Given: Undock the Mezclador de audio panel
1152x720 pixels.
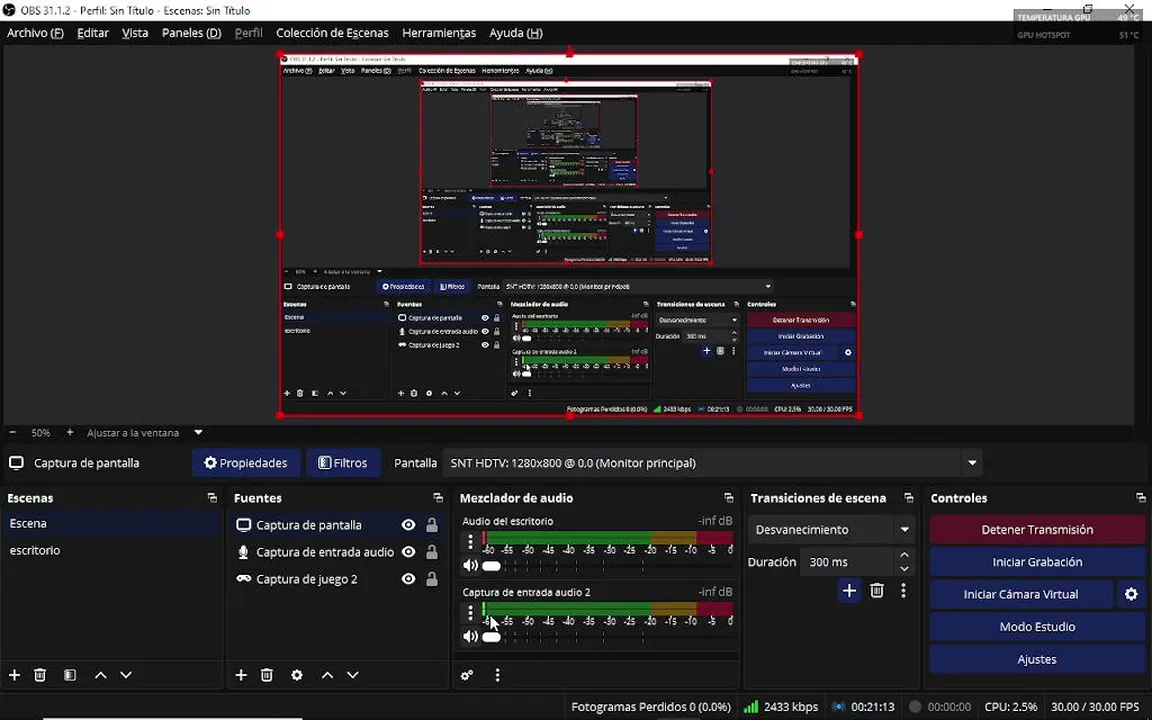Looking at the screenshot, I should 729,498.
